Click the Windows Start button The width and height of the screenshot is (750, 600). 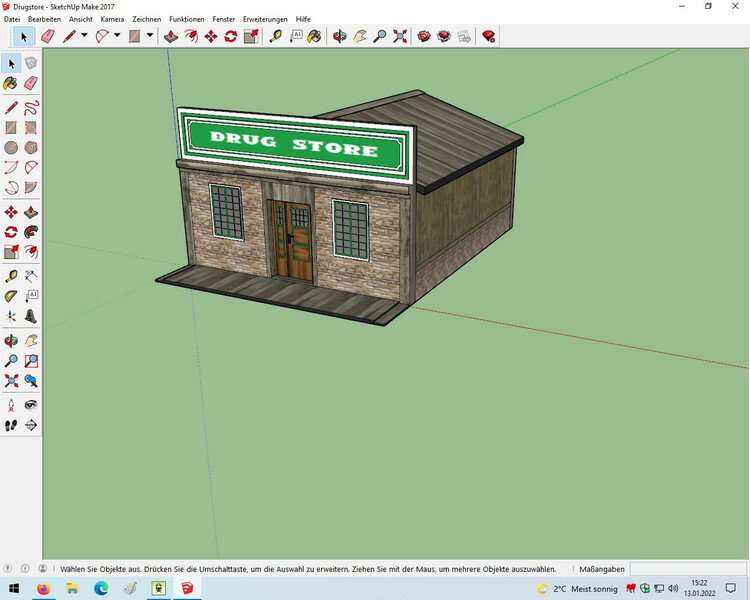coord(14,589)
